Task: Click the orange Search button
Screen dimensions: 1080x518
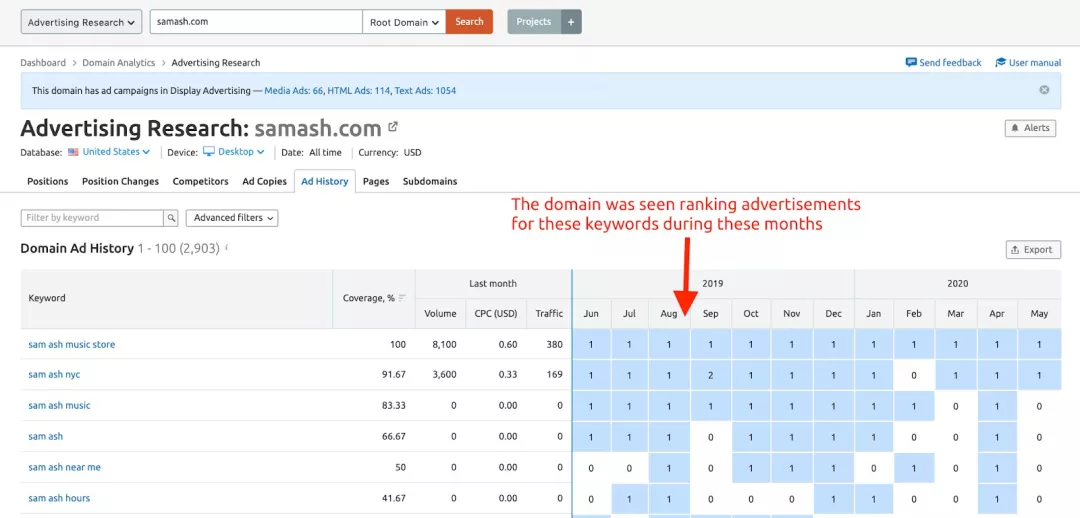Action: [x=469, y=22]
